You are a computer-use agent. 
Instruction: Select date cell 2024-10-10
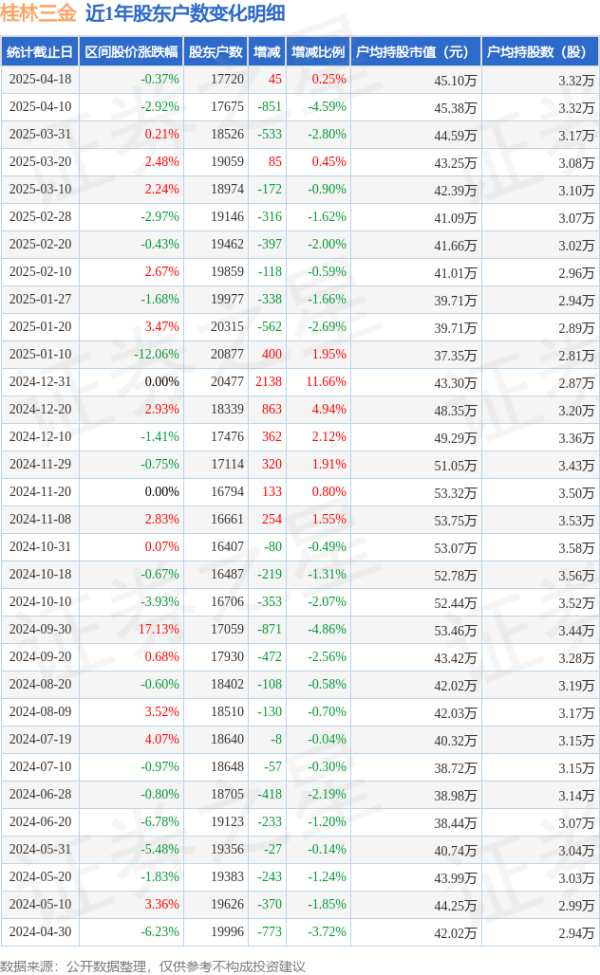pos(40,602)
